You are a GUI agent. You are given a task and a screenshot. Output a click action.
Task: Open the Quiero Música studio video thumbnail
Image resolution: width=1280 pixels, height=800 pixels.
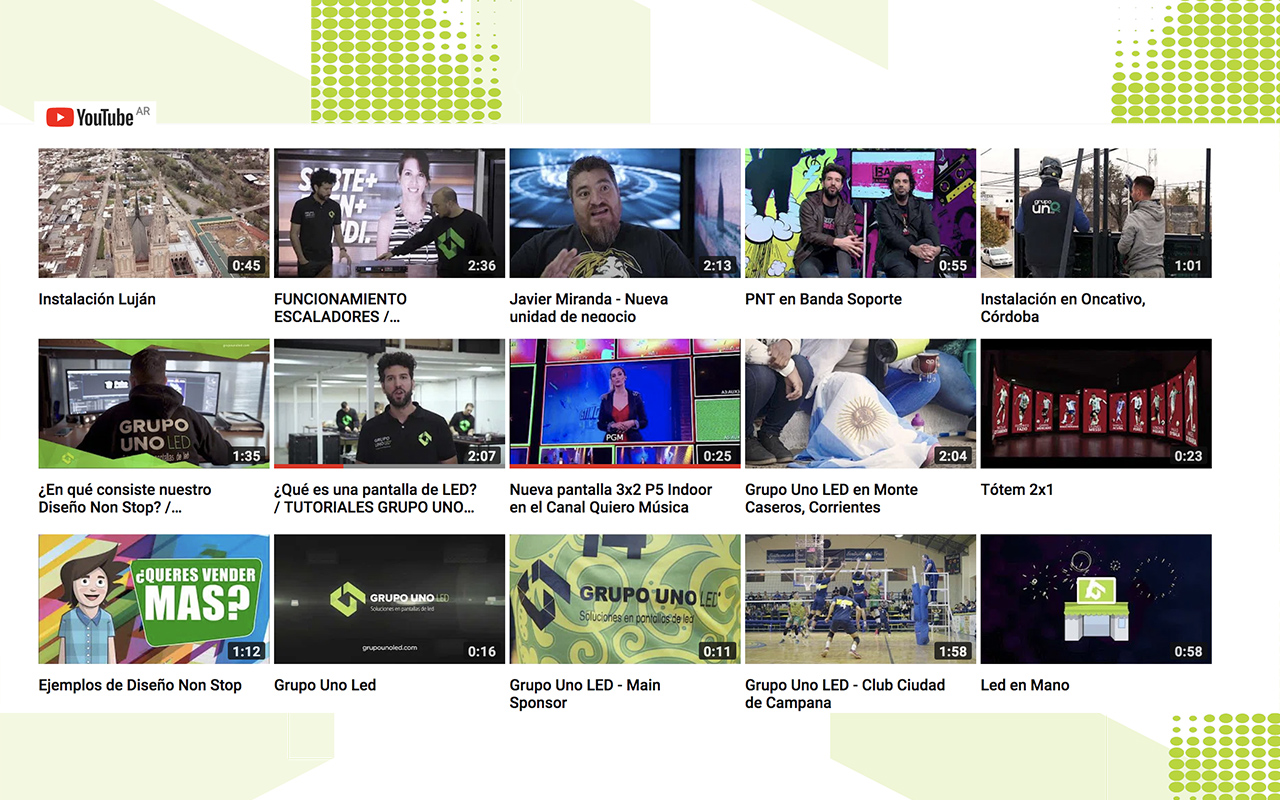click(x=625, y=403)
